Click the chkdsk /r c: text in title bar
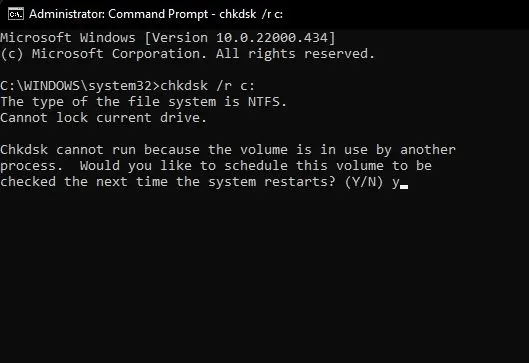Viewport: 529px width, 363px height. point(251,14)
